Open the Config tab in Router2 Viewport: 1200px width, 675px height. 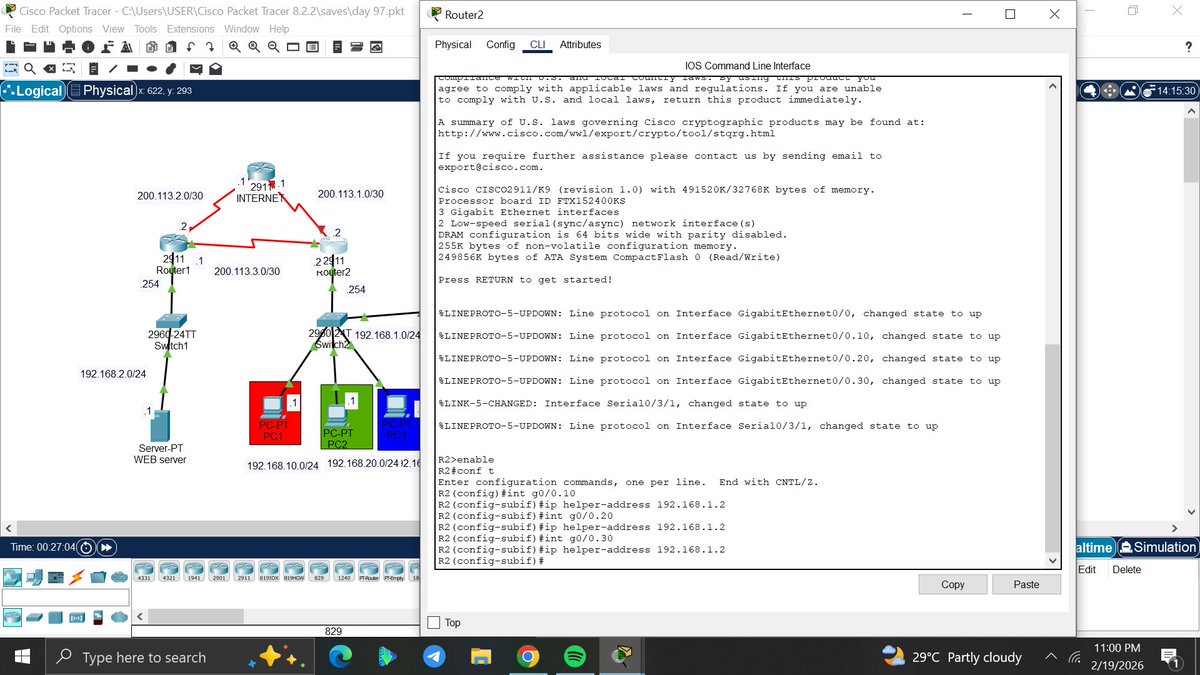500,45
